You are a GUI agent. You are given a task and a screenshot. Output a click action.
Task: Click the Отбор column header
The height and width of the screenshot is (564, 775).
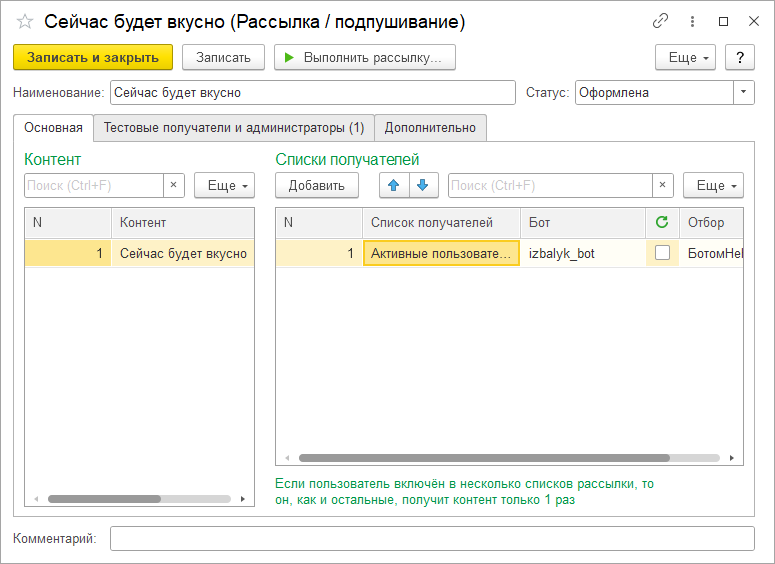click(711, 222)
